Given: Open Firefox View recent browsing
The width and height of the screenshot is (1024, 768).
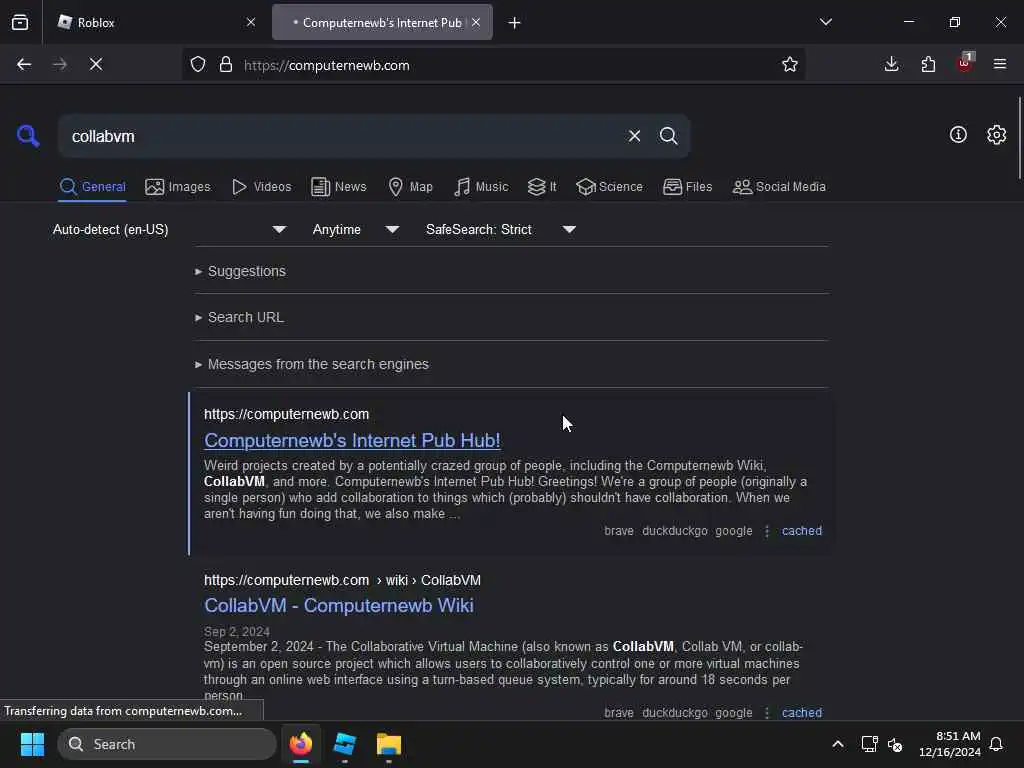Looking at the screenshot, I should [x=20, y=22].
